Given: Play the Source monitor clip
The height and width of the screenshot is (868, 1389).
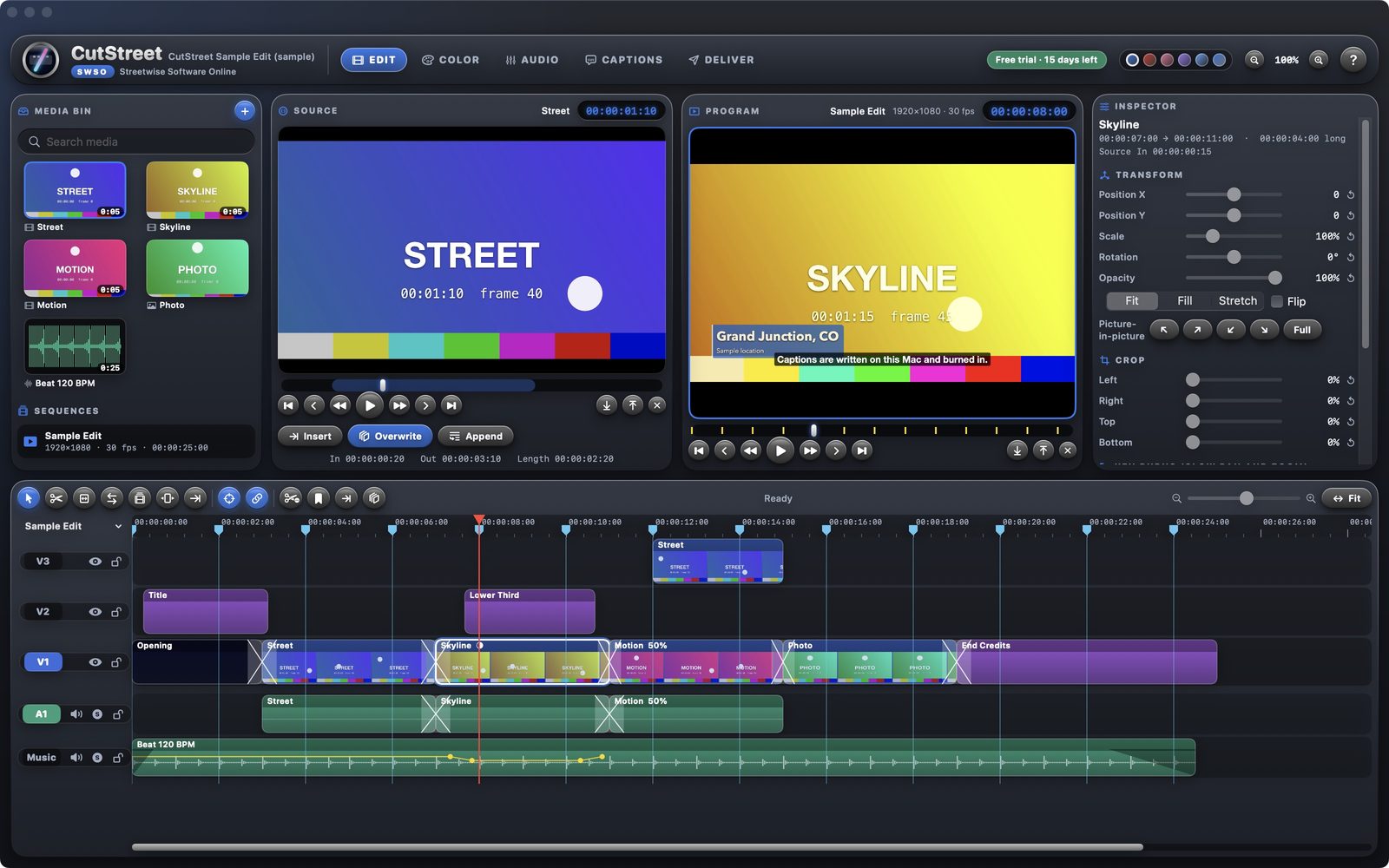Looking at the screenshot, I should click(x=370, y=404).
